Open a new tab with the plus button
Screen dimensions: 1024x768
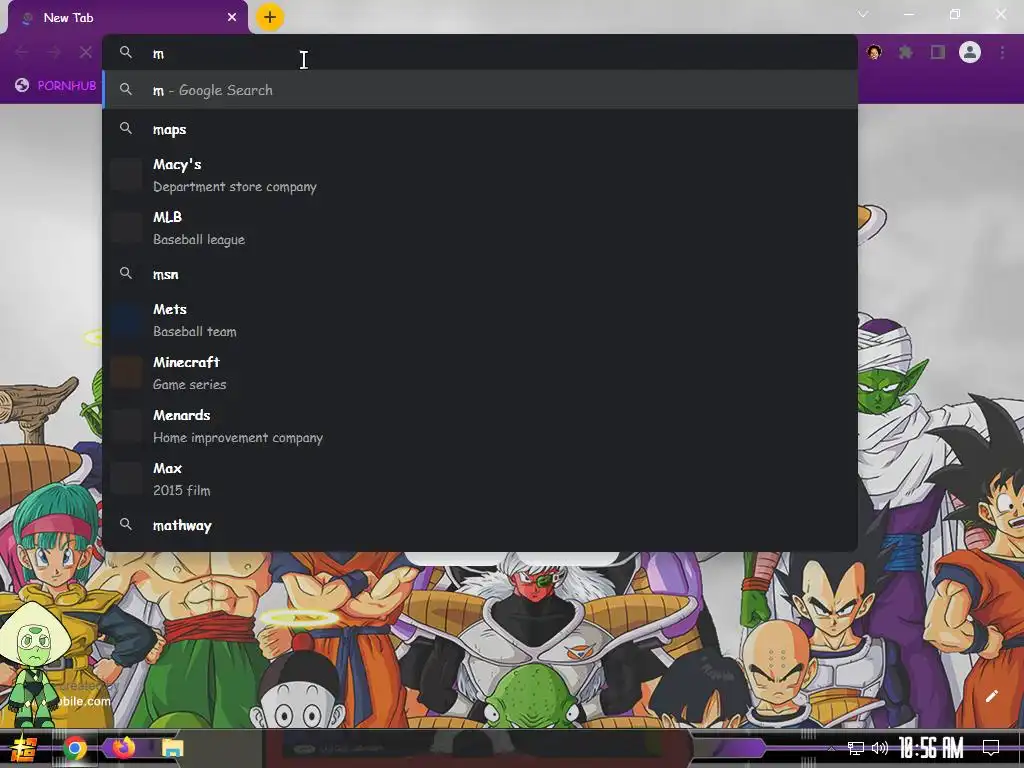tap(270, 18)
